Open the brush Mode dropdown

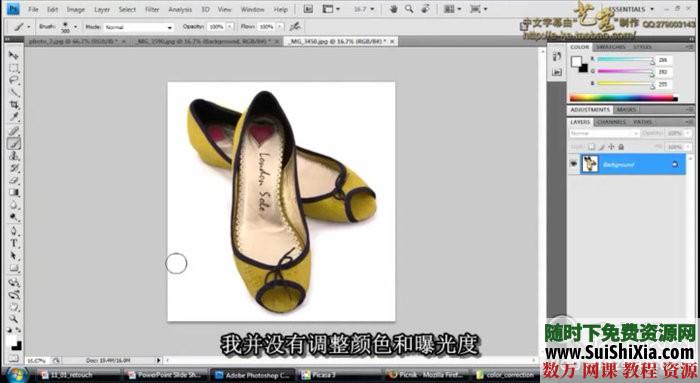click(139, 27)
